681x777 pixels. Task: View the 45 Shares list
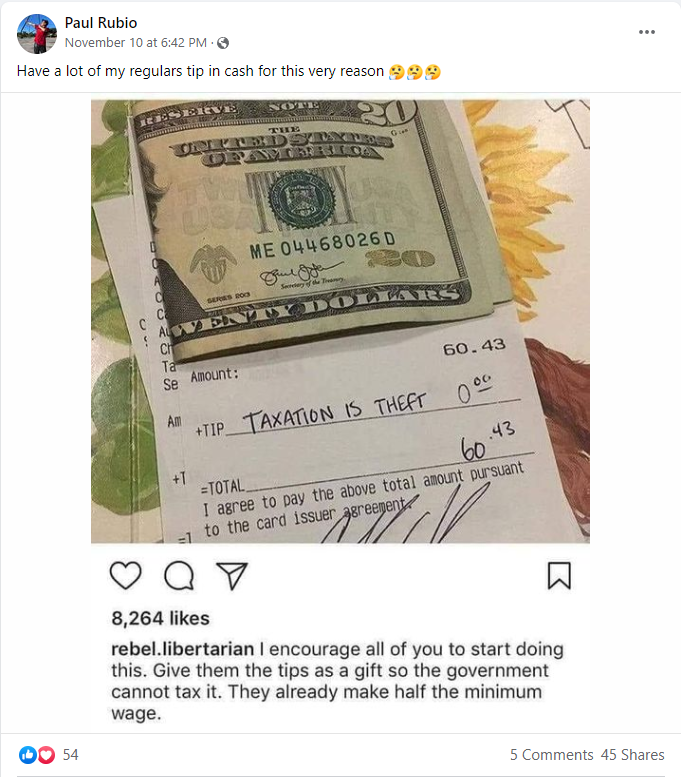[x=632, y=755]
